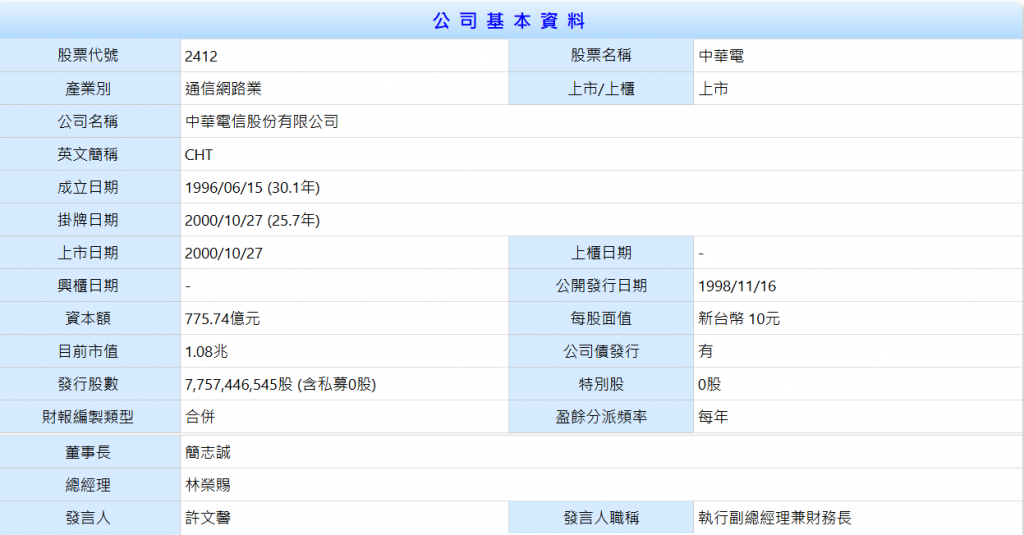
Task: Select chairman name 簡志誠
Action: point(208,452)
